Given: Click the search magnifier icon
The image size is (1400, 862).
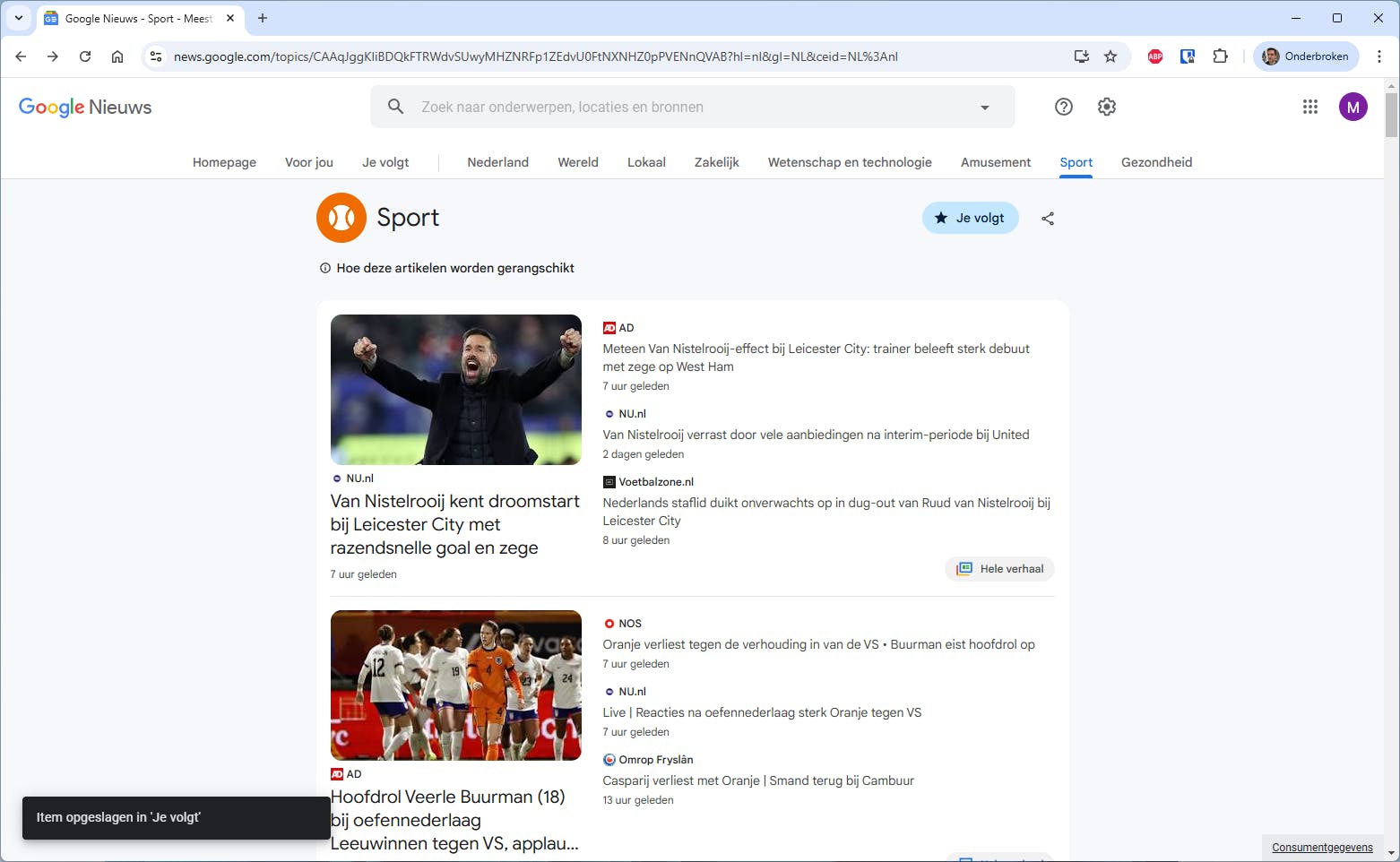Looking at the screenshot, I should pos(395,107).
